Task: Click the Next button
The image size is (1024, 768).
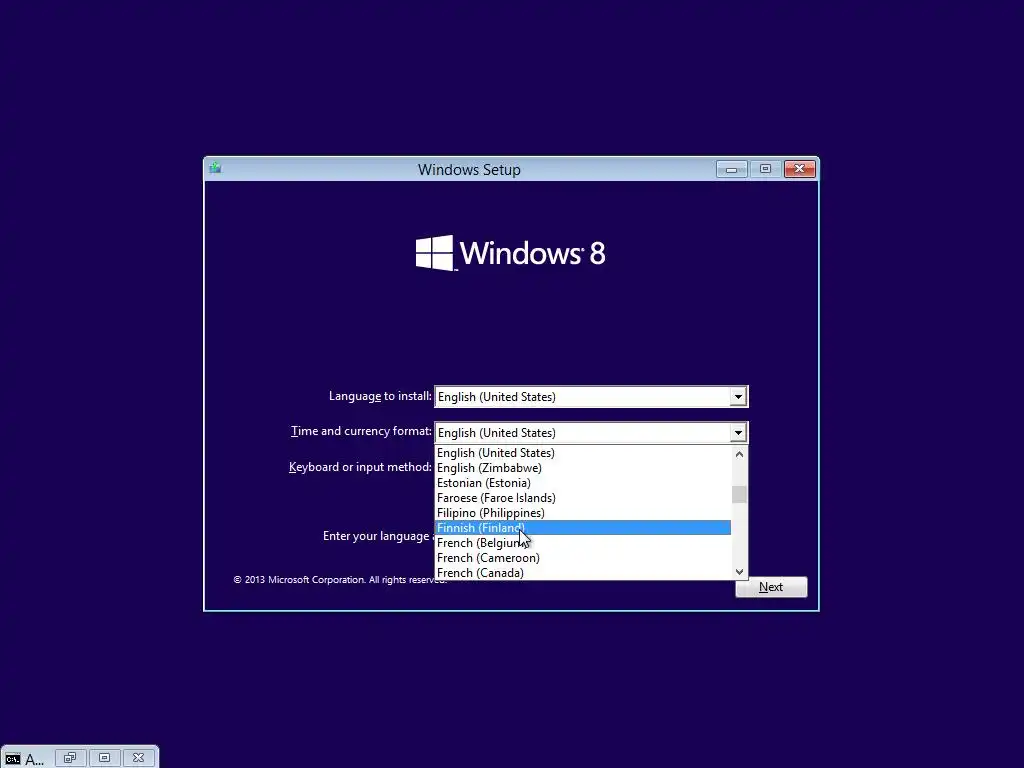Action: pos(771,586)
